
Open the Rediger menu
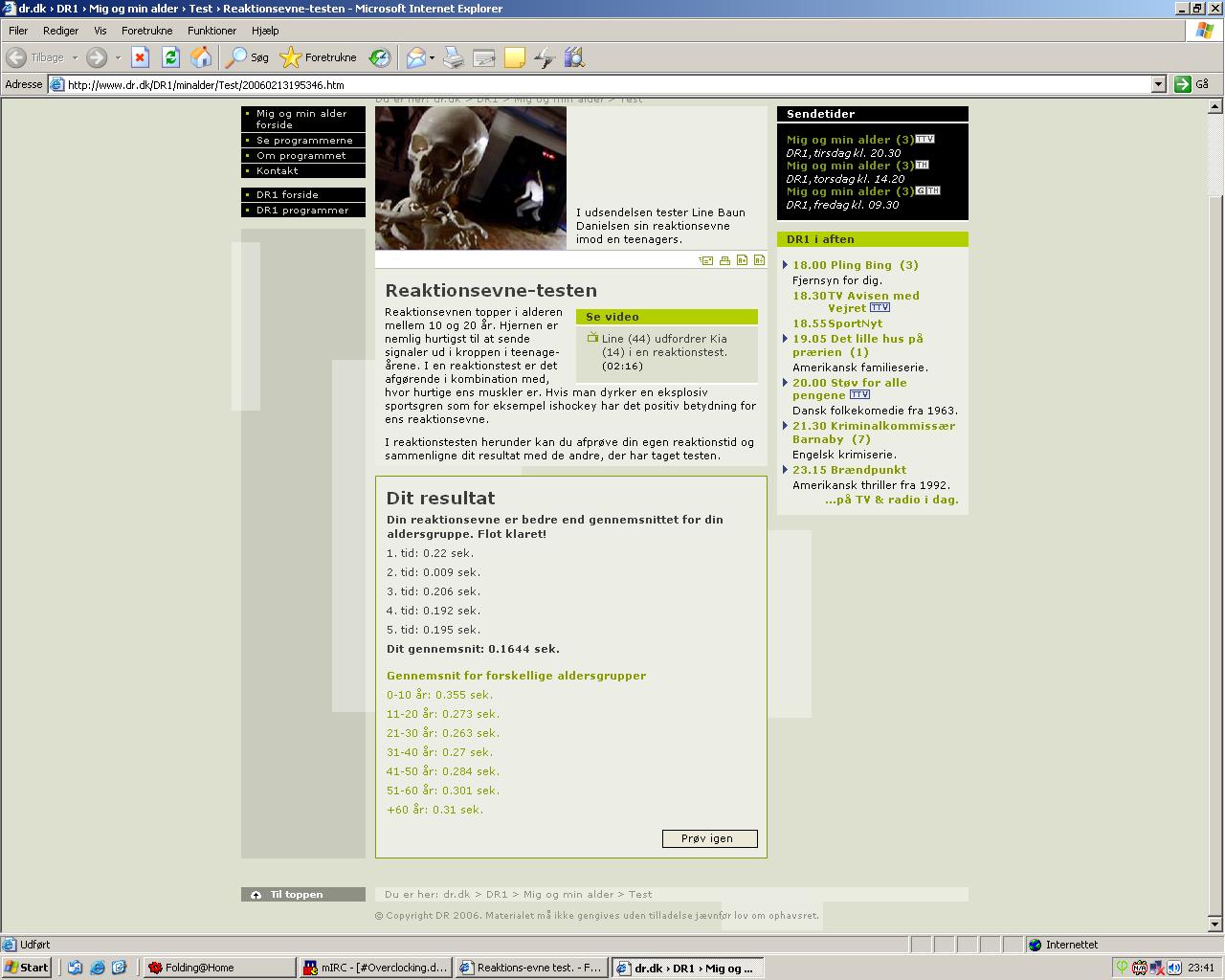pos(60,31)
